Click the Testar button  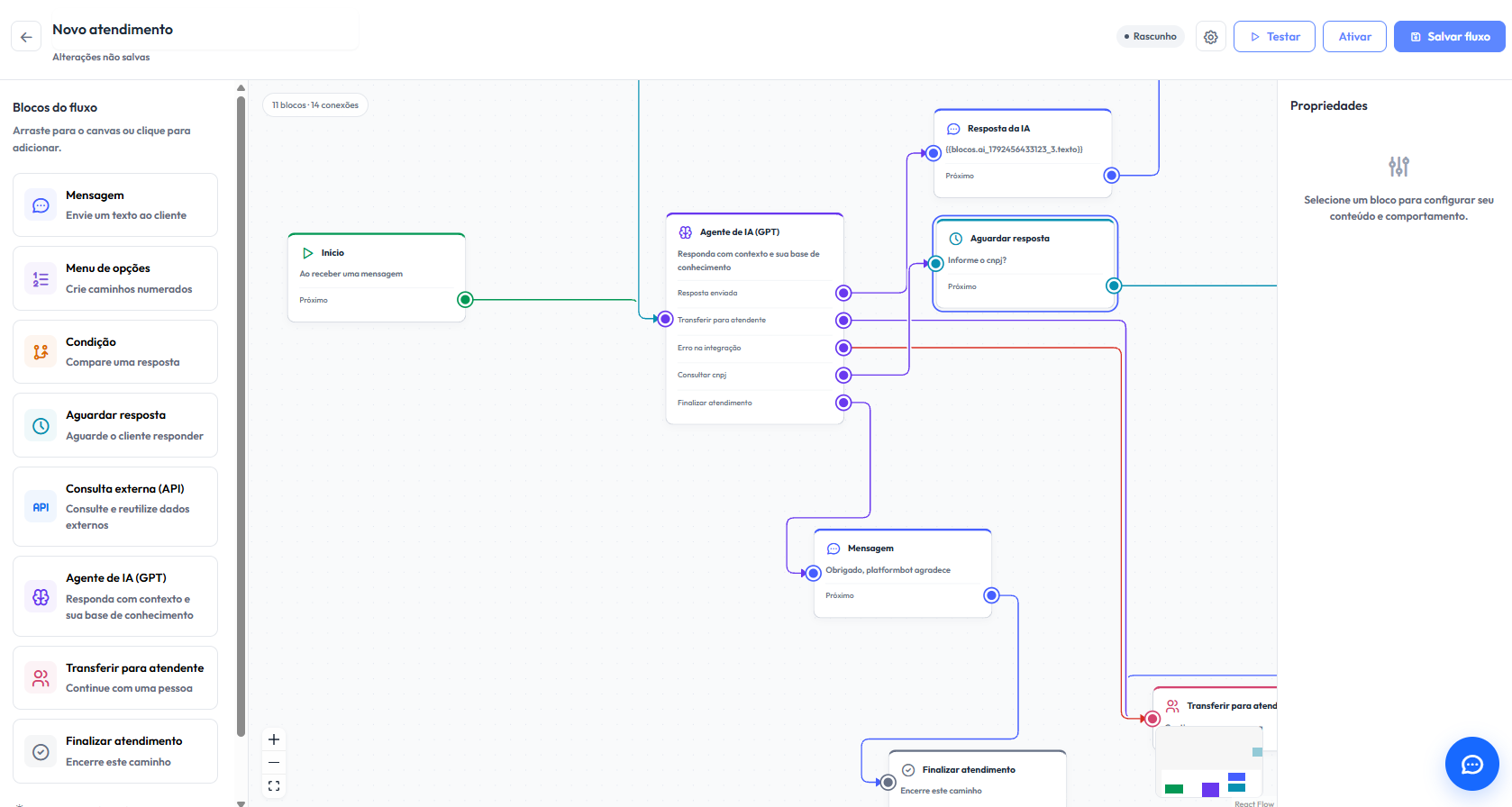tap(1274, 37)
